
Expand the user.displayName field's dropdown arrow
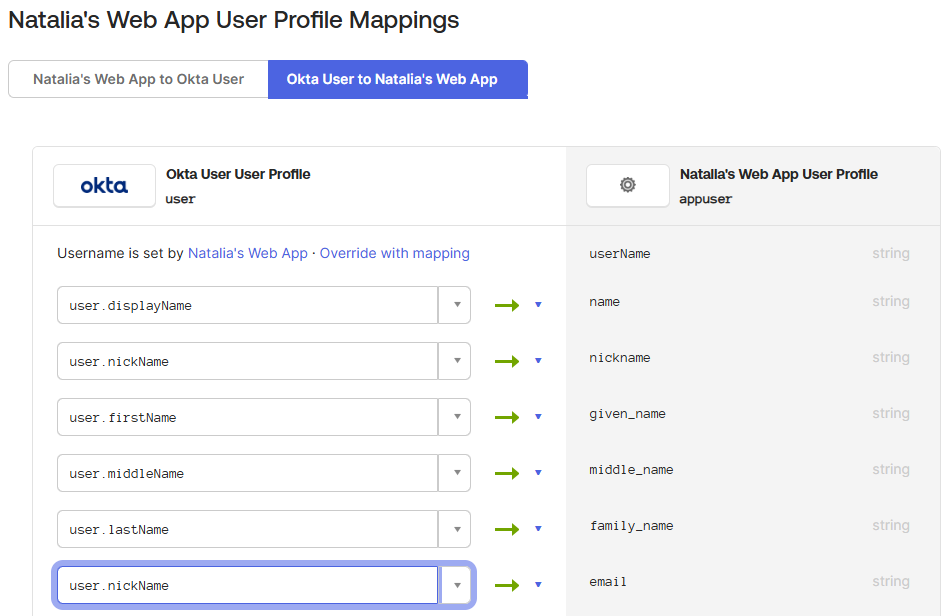pos(454,305)
